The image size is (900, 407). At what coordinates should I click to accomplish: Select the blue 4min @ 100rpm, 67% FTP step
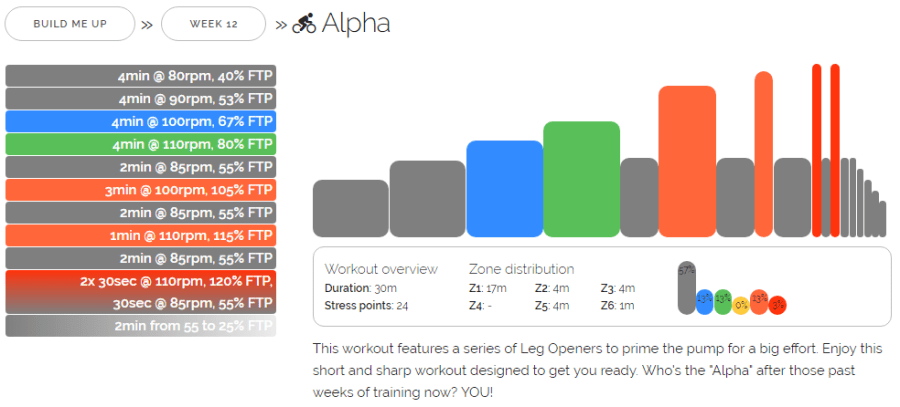[140, 122]
